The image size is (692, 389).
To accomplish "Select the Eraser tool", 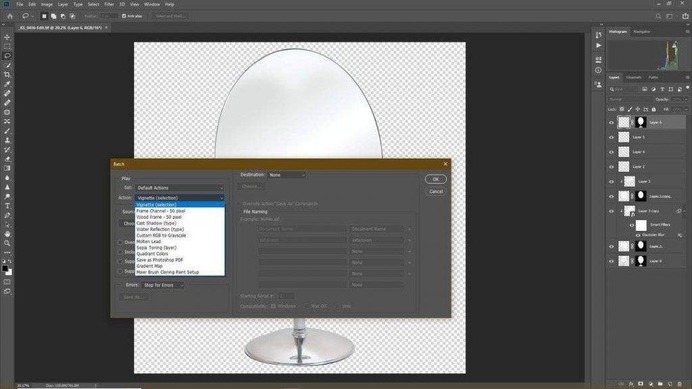I will 7,159.
